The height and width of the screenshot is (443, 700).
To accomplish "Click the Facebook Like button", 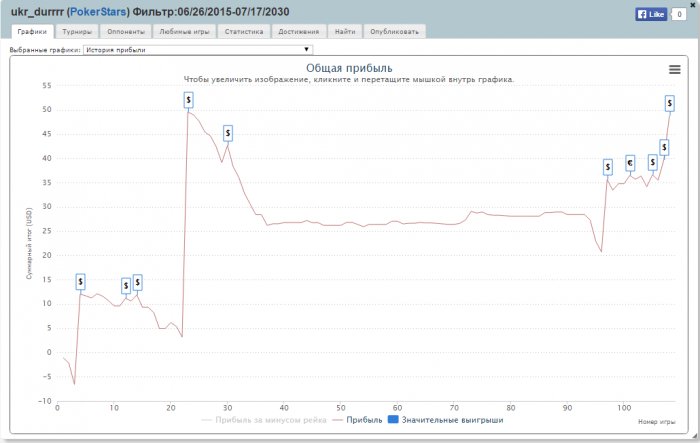I will tap(651, 14).
